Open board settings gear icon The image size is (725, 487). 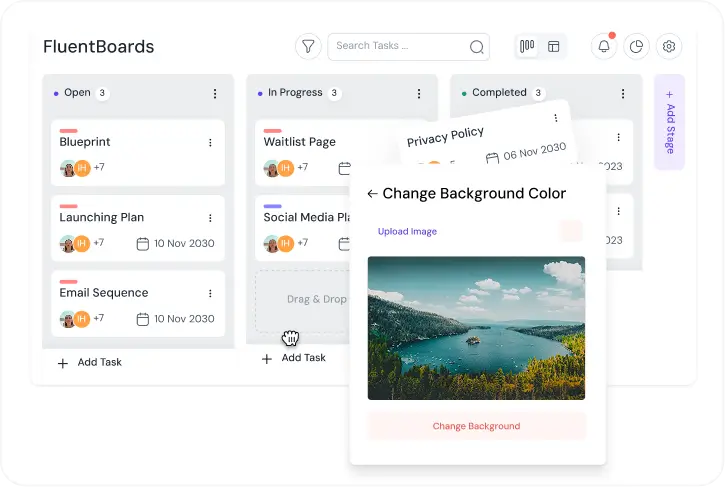point(669,46)
